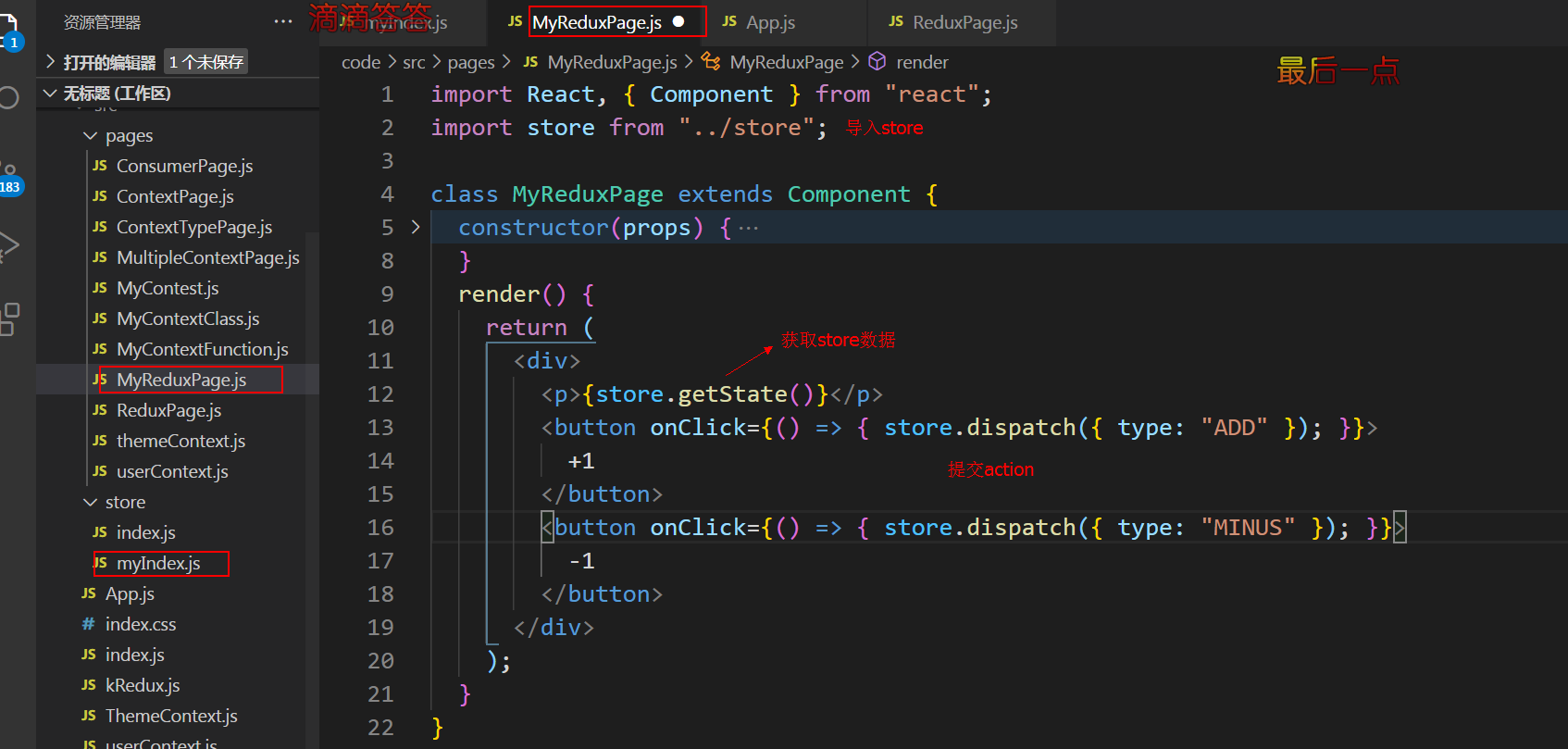Expand the Open Editors section
The height and width of the screenshot is (749, 1568).
point(51,62)
